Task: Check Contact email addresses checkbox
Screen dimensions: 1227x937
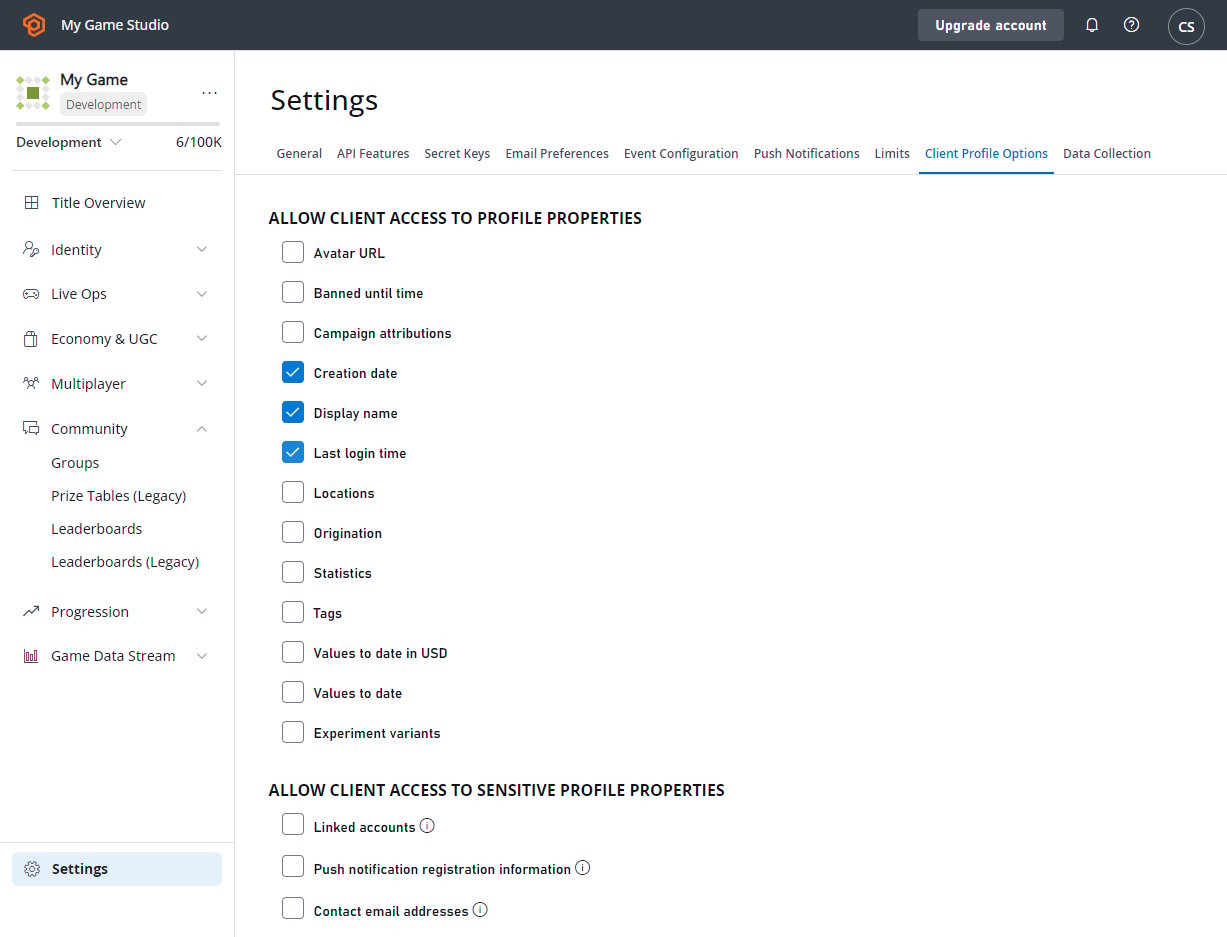Action: (x=293, y=908)
